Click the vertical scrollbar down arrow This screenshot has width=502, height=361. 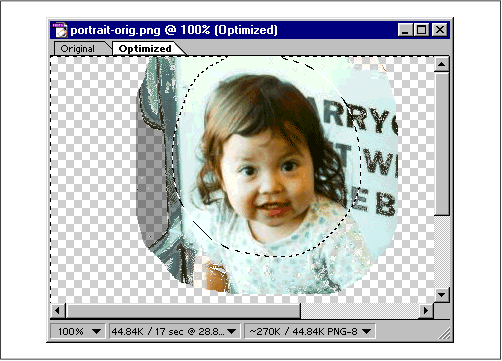442,295
